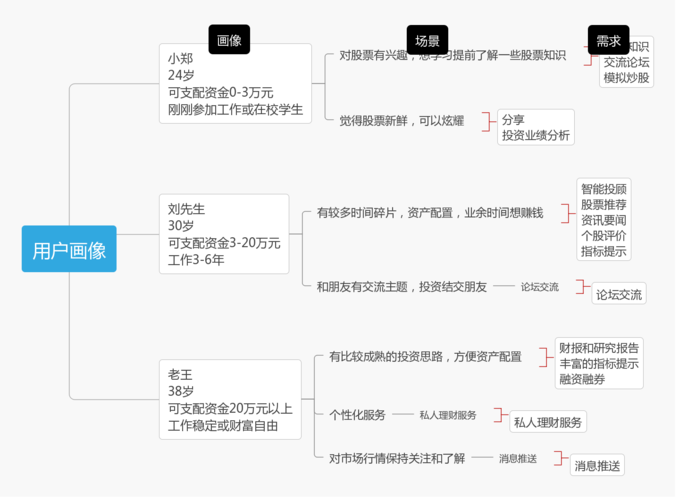This screenshot has height=500, width=679.
Task: Click the 需求 black label
Action: click(608, 40)
